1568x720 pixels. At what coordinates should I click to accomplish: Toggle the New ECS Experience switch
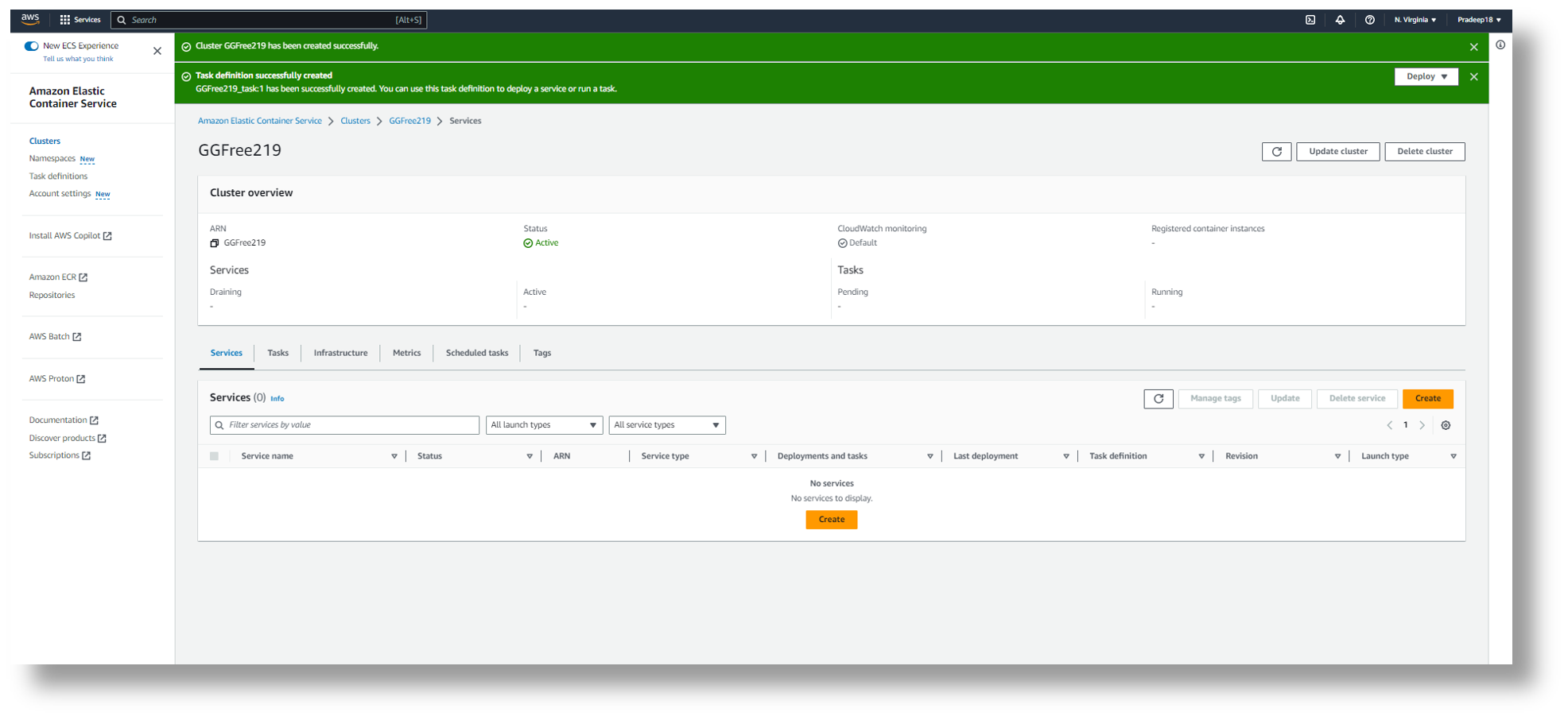[31, 46]
